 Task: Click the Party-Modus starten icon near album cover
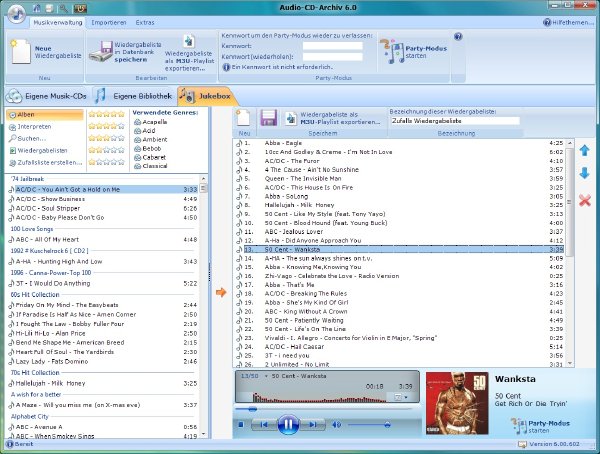click(x=518, y=426)
